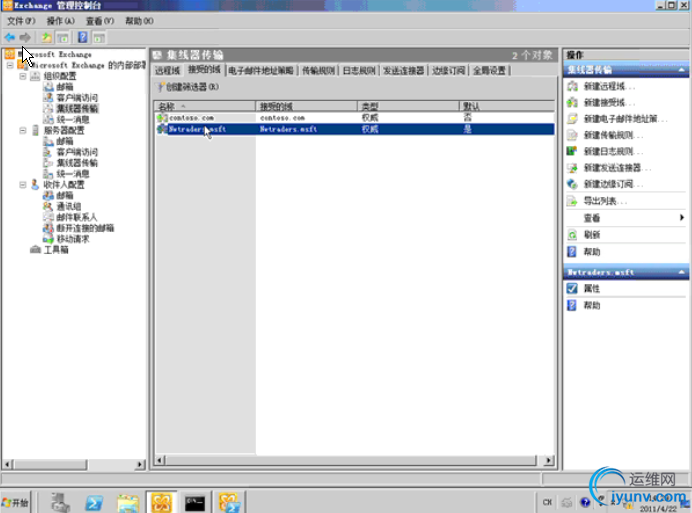Click the Back arrow toolbar icon

(x=10, y=38)
